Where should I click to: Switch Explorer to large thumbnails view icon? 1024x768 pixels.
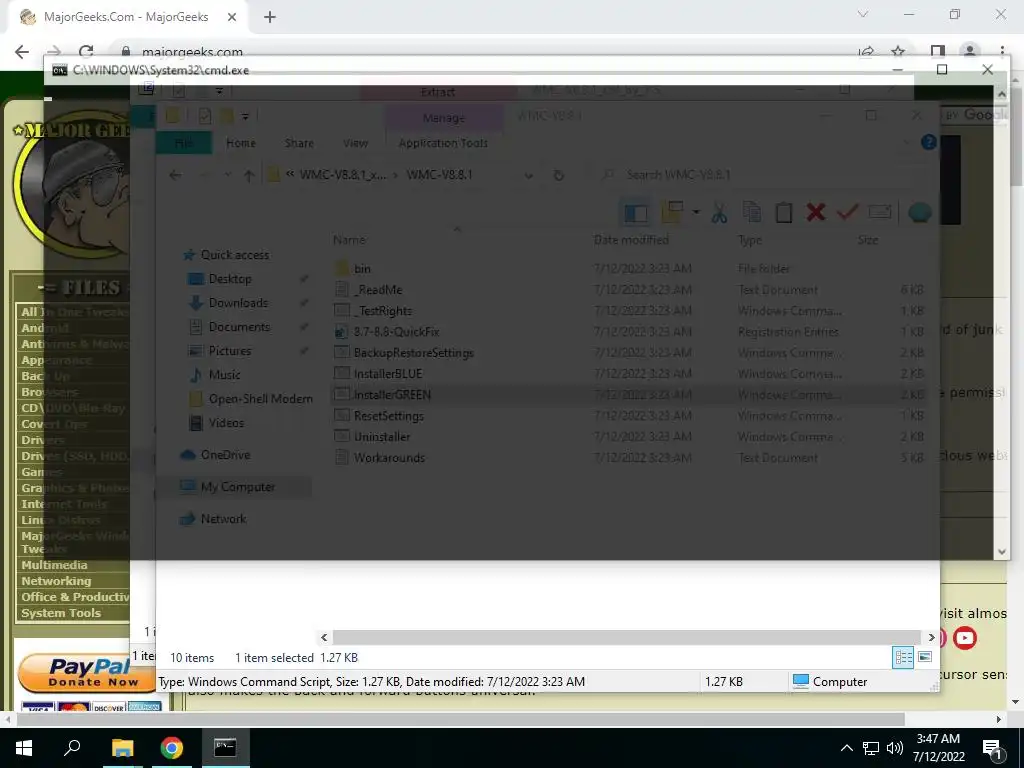[925, 657]
